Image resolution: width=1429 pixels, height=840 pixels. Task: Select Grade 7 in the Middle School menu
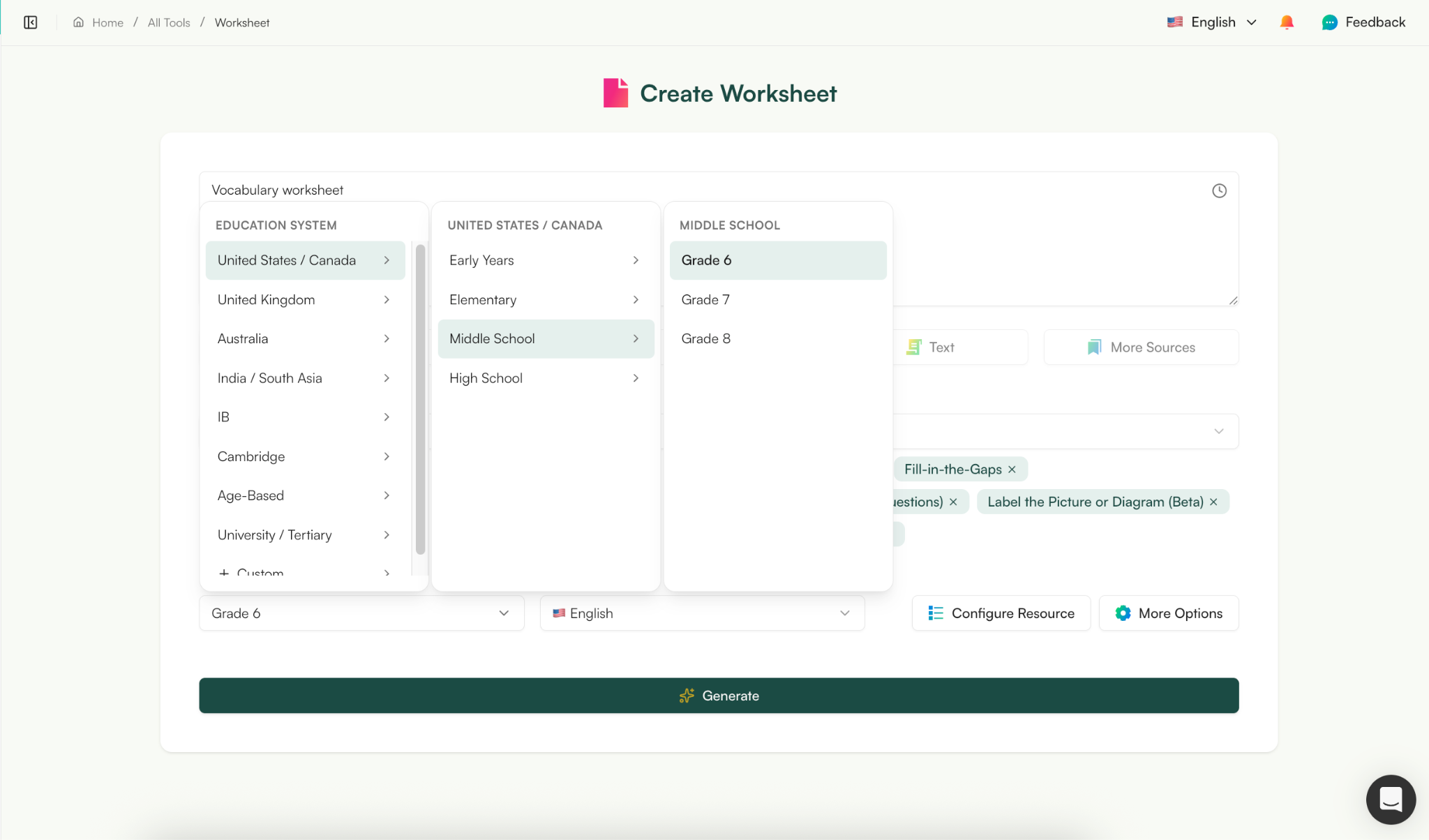click(705, 299)
